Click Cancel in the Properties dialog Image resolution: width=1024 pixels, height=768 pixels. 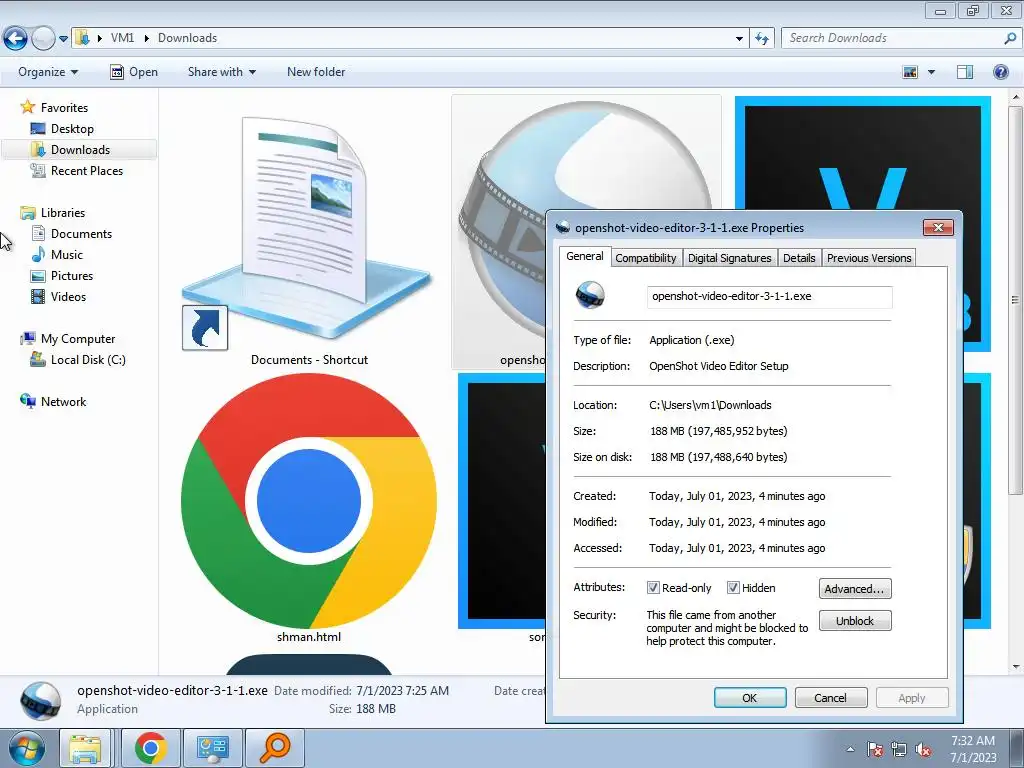coord(831,697)
